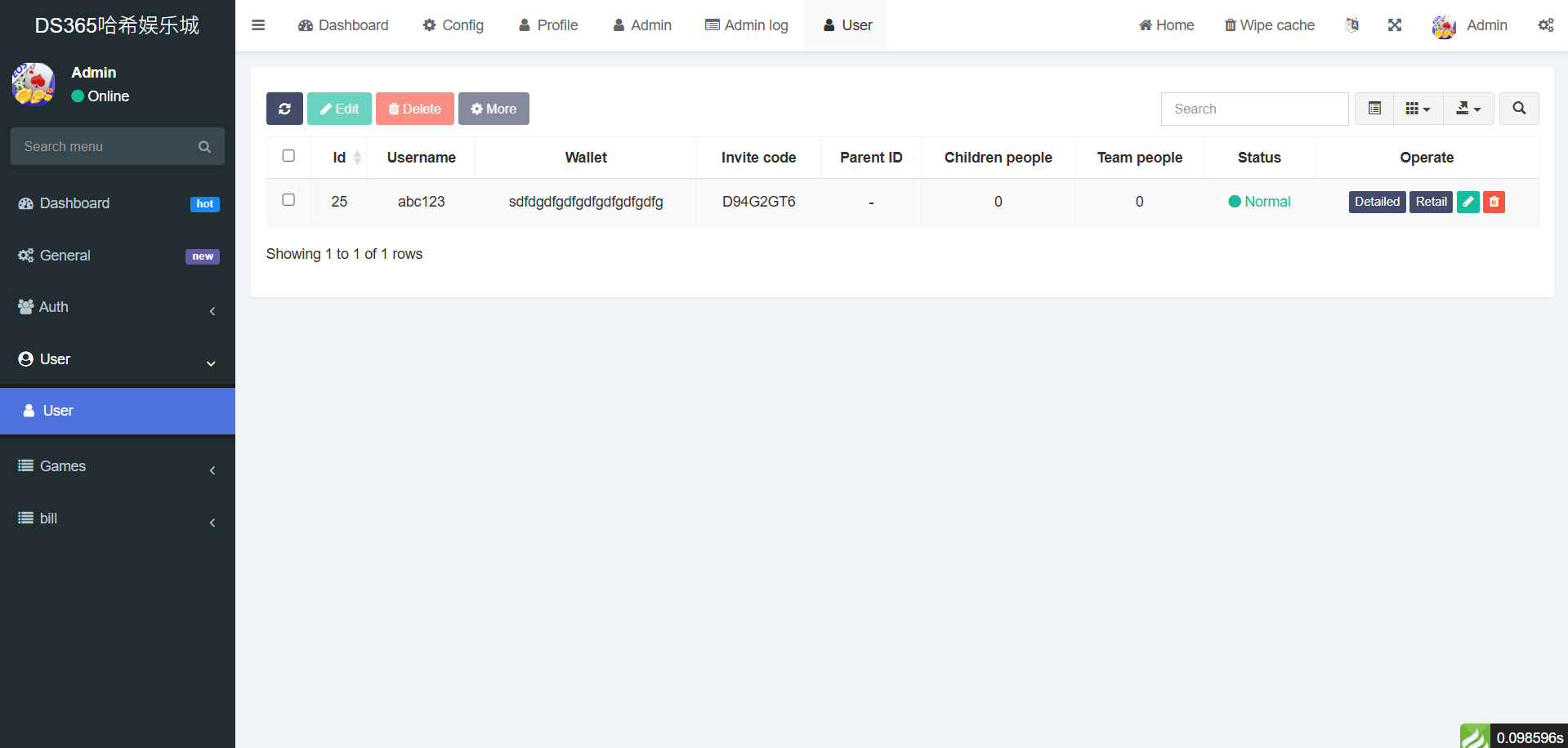Toggle the sidebar with the hamburger icon
The height and width of the screenshot is (748, 1568).
258,25
